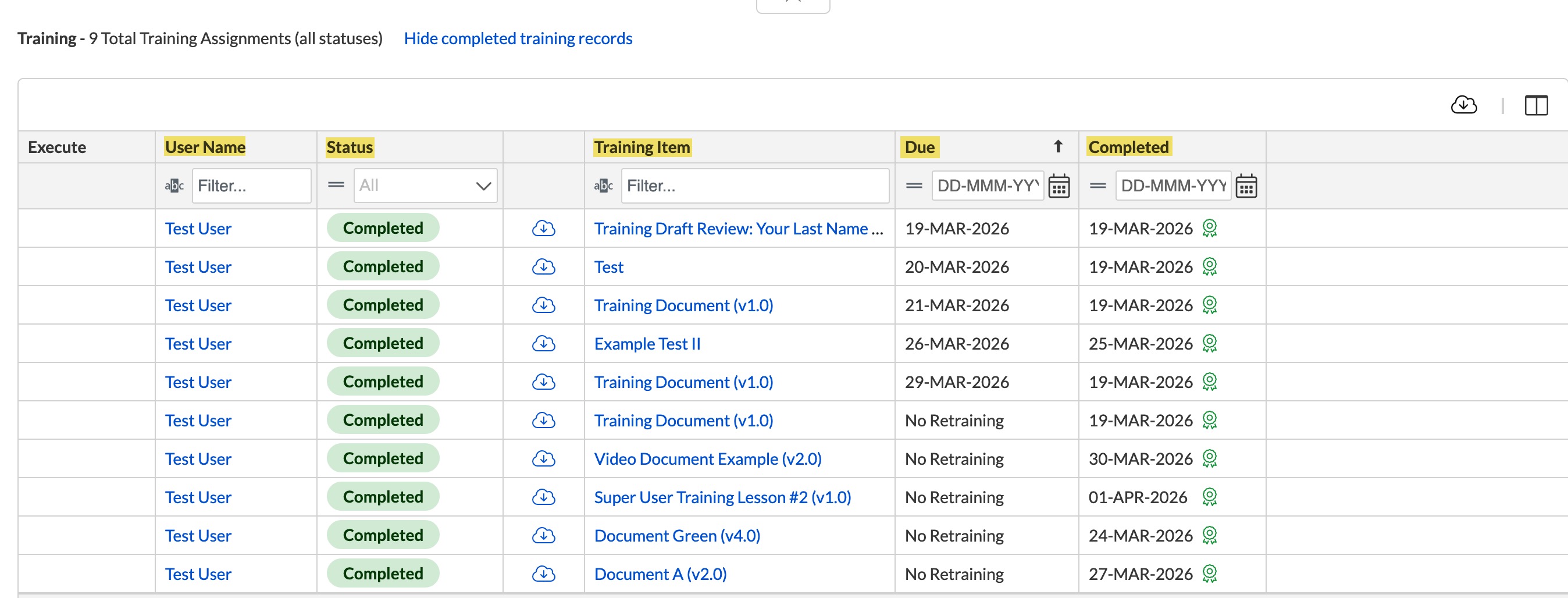The height and width of the screenshot is (598, 1568).
Task: Click No Retraining in Document Green row
Action: (954, 535)
